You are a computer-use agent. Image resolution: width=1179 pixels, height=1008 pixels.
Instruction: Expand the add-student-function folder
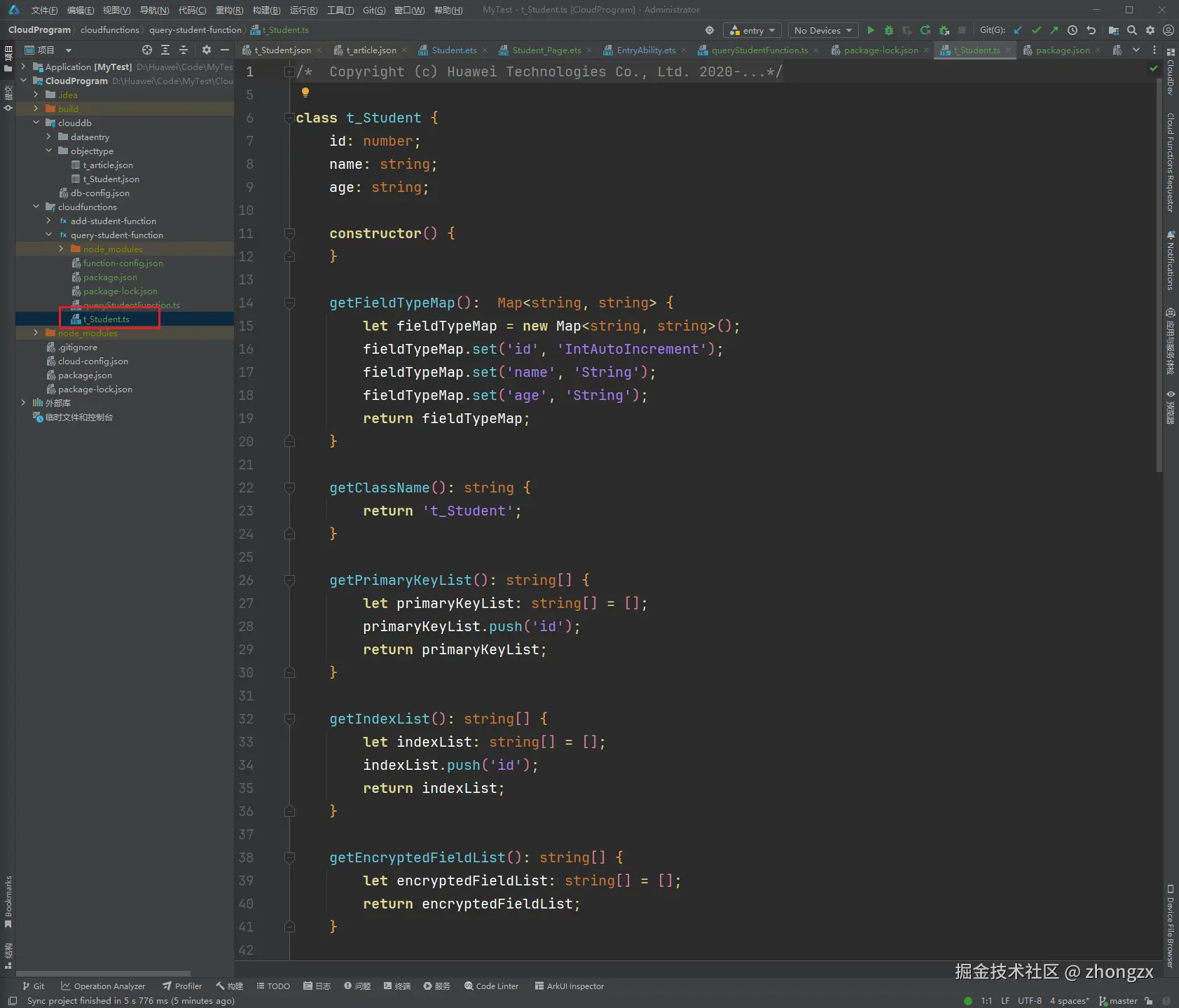pyautogui.click(x=48, y=221)
